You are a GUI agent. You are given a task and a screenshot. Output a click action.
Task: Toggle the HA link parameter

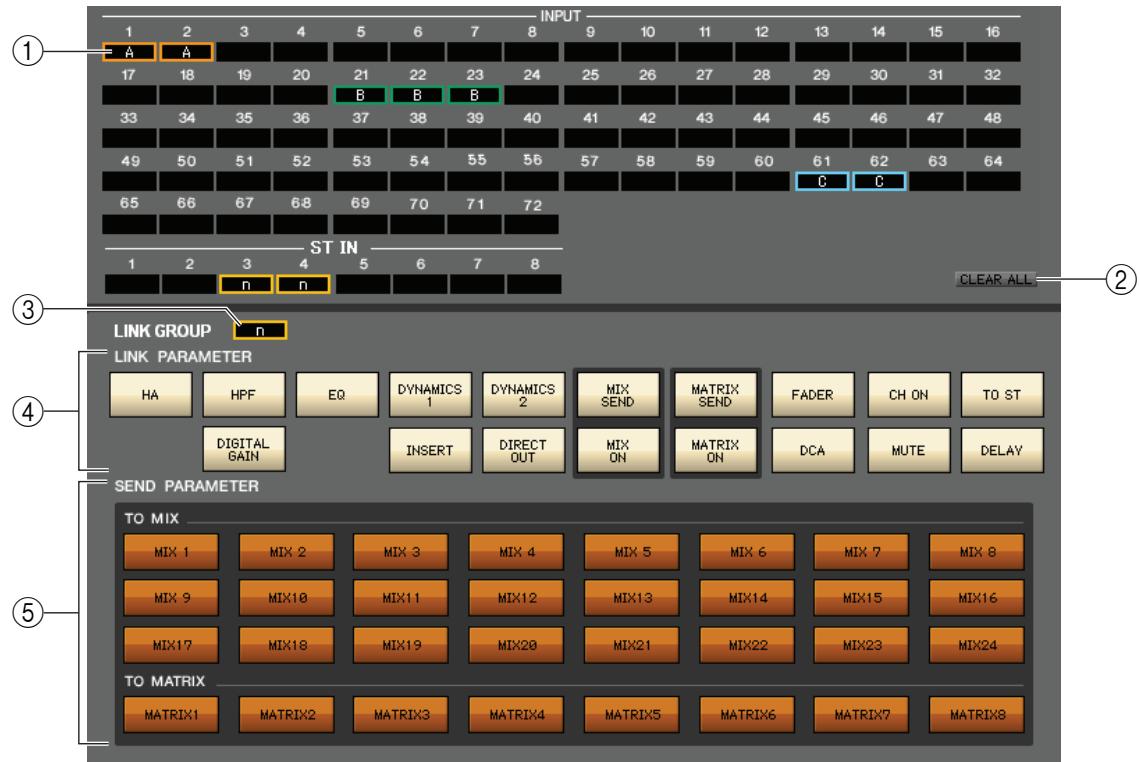tap(150, 395)
